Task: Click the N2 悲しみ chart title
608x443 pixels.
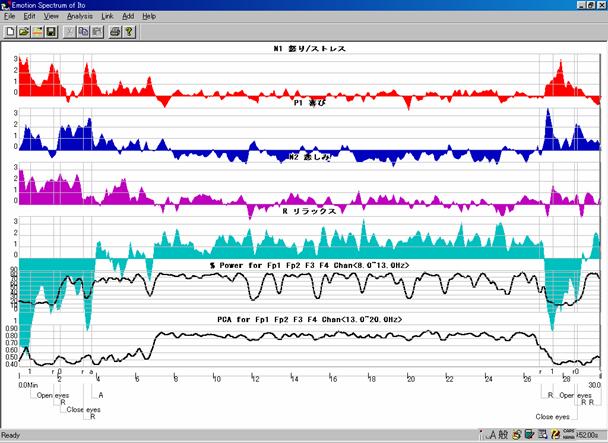Action: (310, 157)
